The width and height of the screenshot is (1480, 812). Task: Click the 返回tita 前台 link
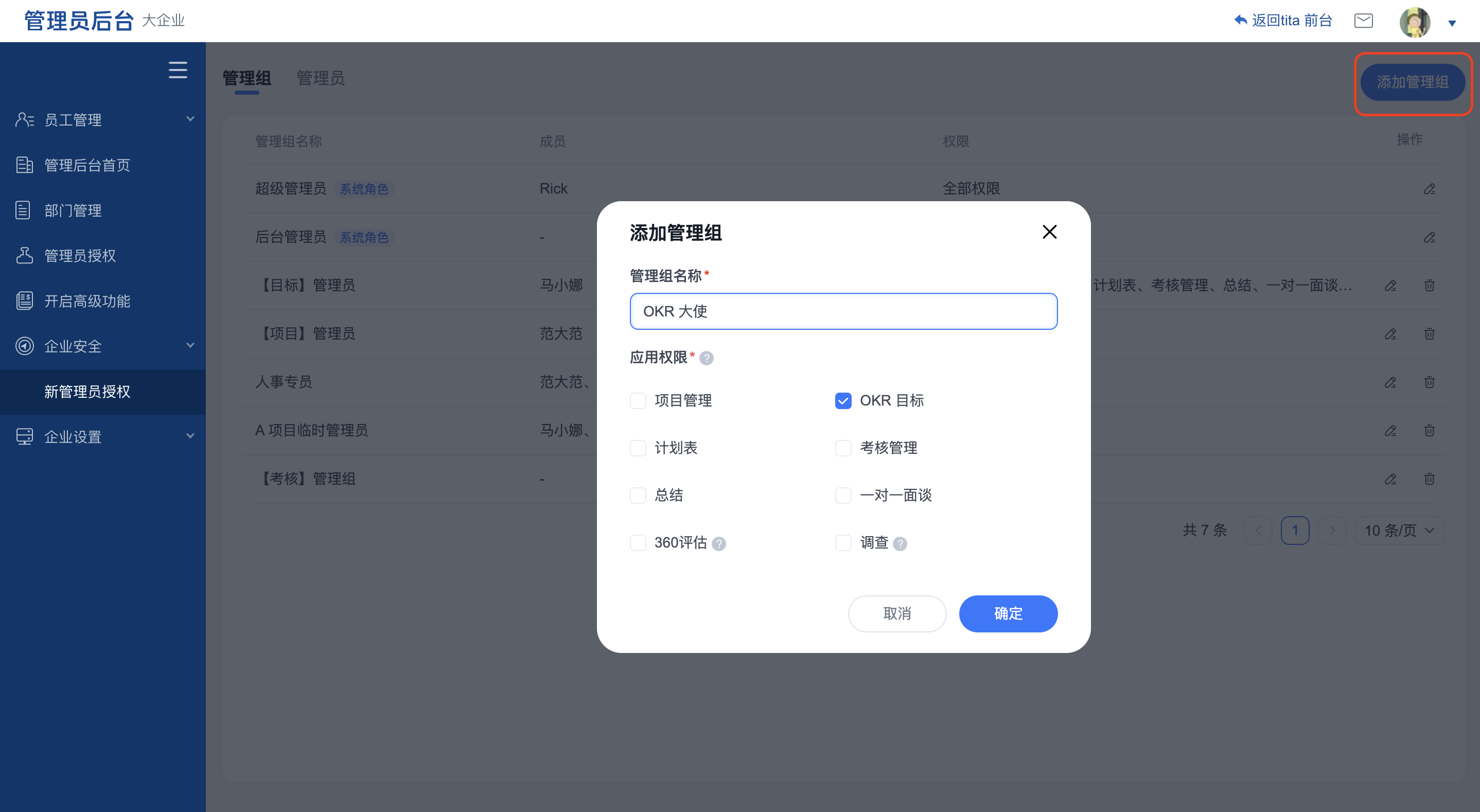[1282, 21]
